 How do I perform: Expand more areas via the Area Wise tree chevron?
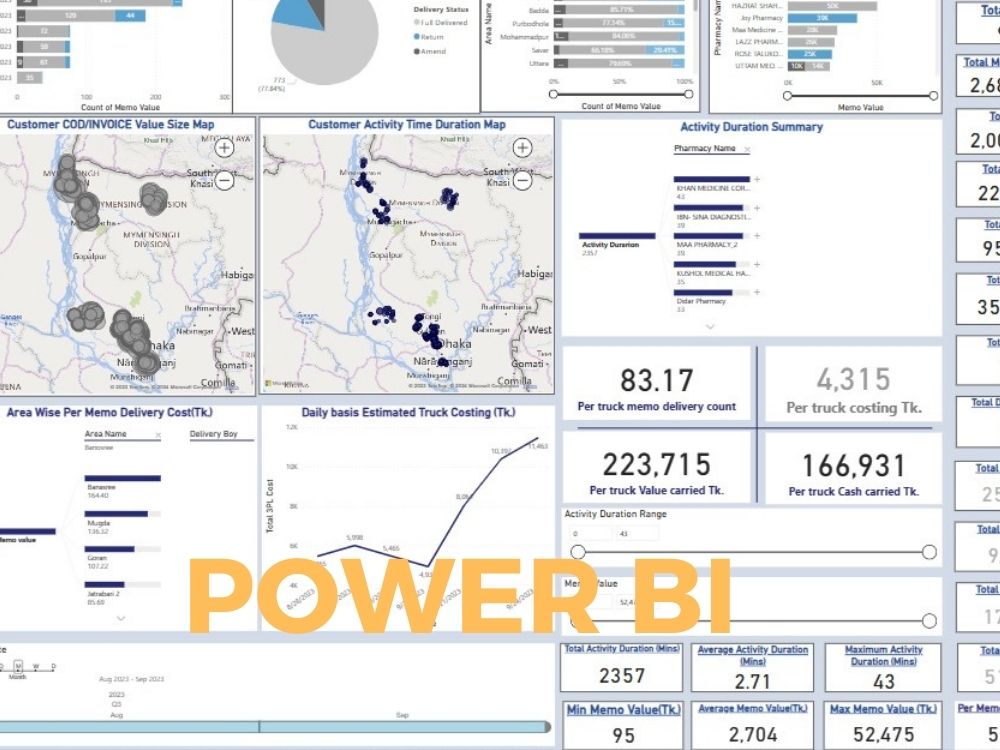click(x=120, y=618)
